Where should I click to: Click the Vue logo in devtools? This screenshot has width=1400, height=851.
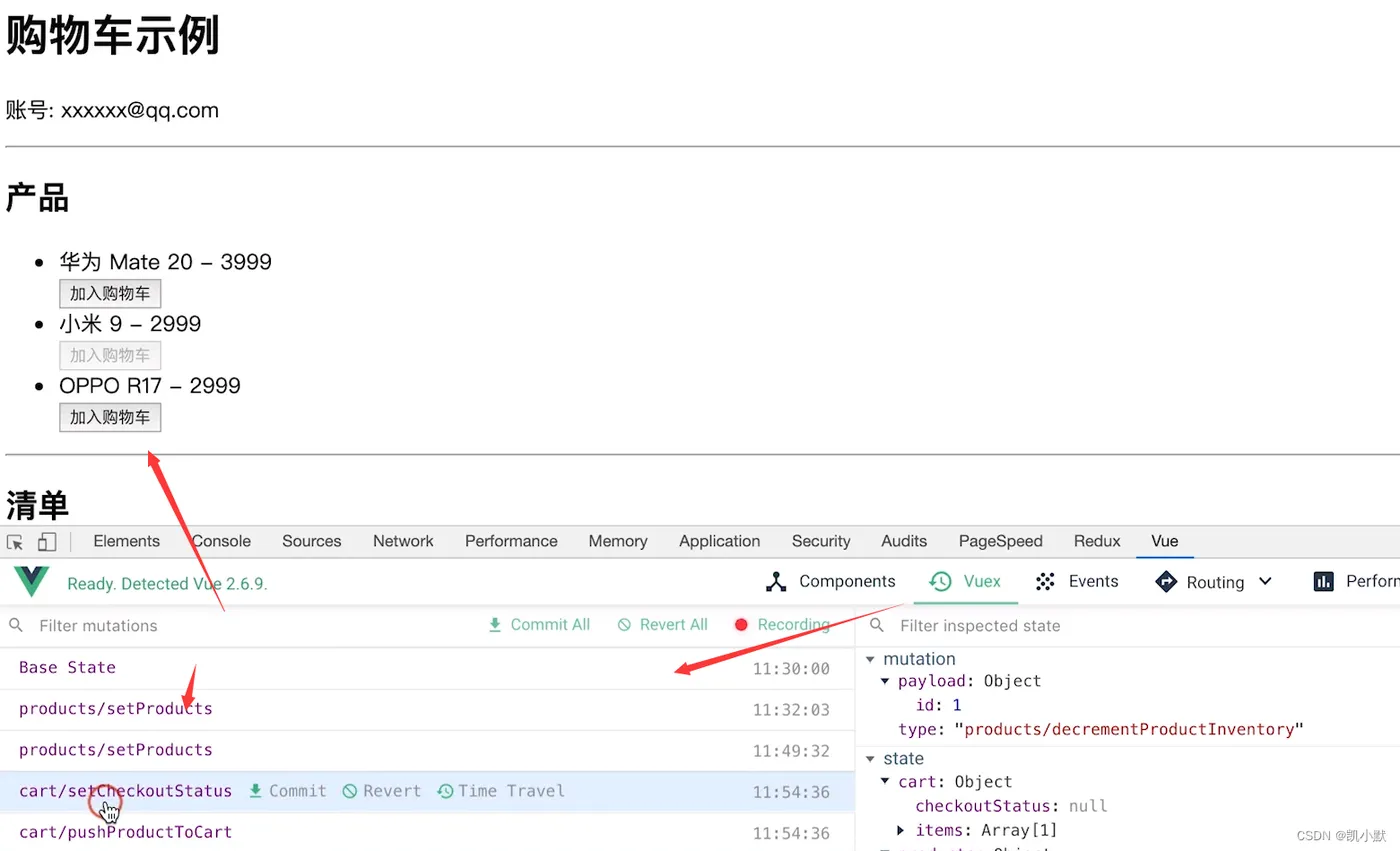(x=31, y=582)
